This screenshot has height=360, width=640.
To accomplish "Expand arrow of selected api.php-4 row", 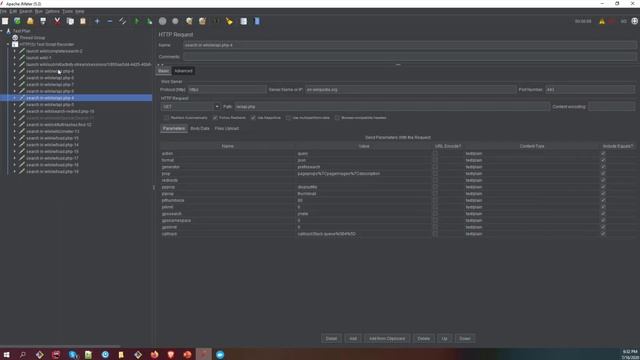I will [x=15, y=98].
